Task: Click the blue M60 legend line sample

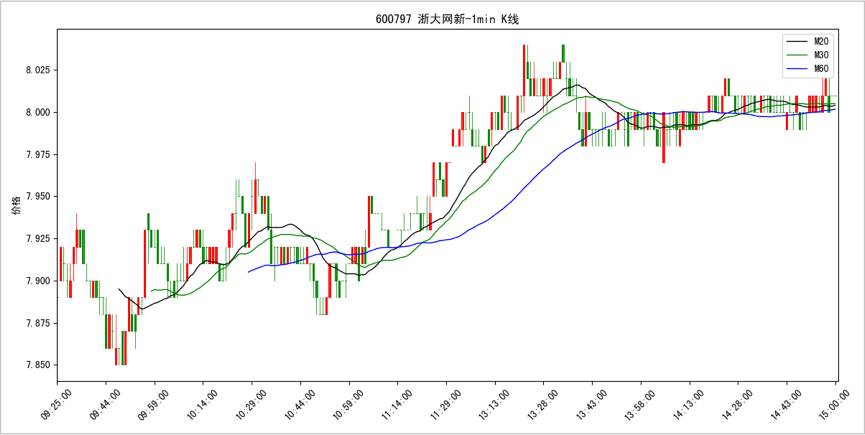Action: (x=797, y=69)
